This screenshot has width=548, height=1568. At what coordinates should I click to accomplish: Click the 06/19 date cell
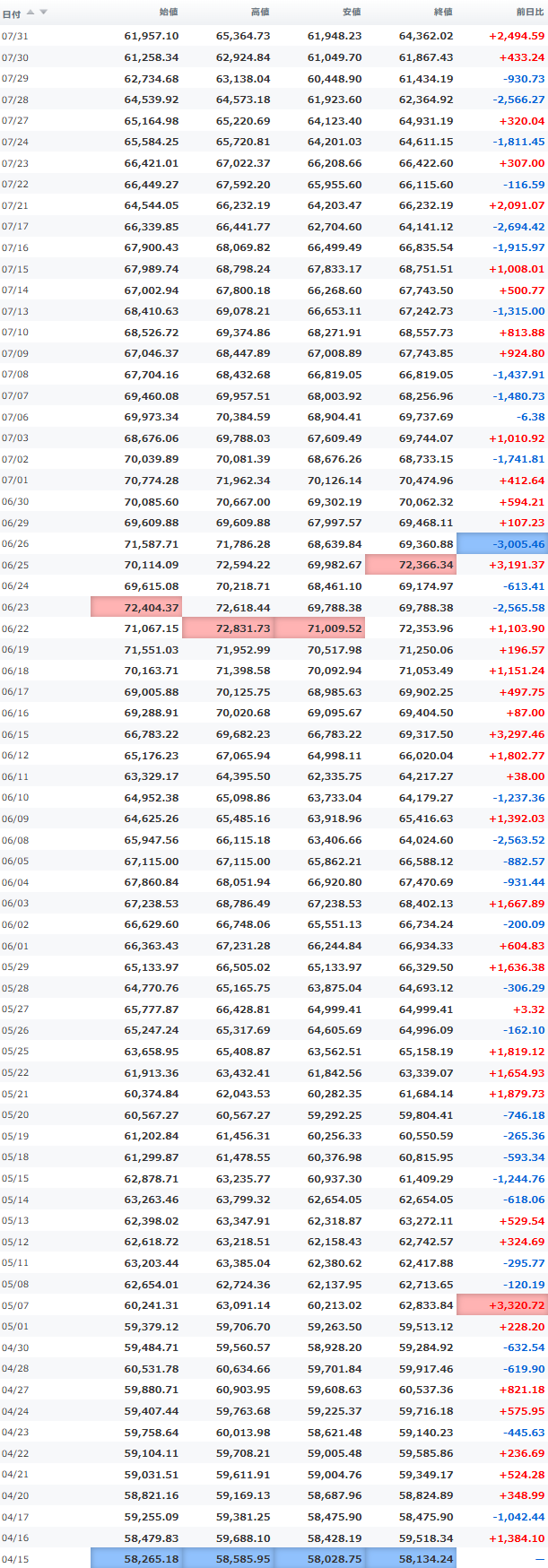(15, 650)
